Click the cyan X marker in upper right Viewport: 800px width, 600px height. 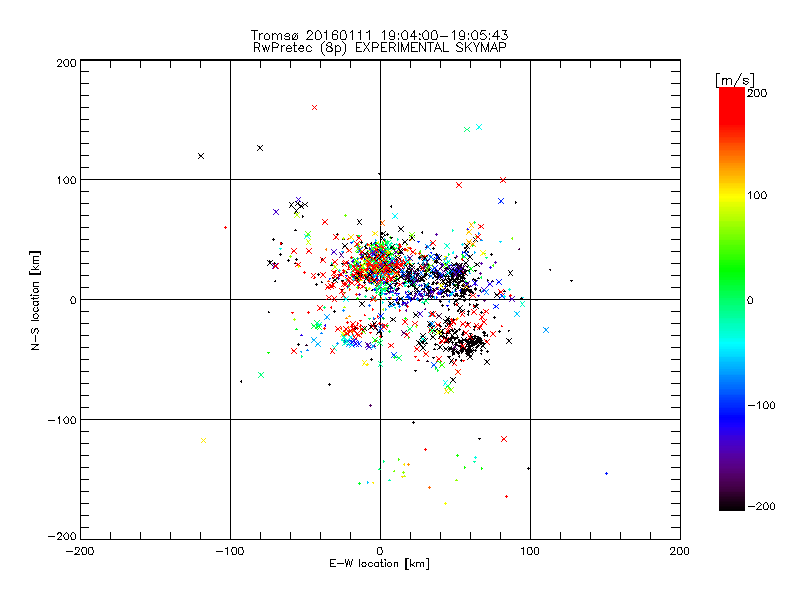(479, 127)
